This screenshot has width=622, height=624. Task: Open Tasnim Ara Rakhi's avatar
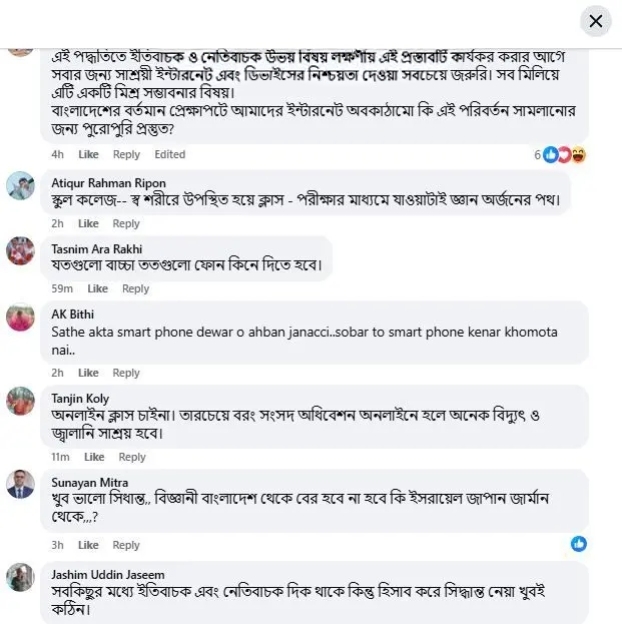pos(21,251)
